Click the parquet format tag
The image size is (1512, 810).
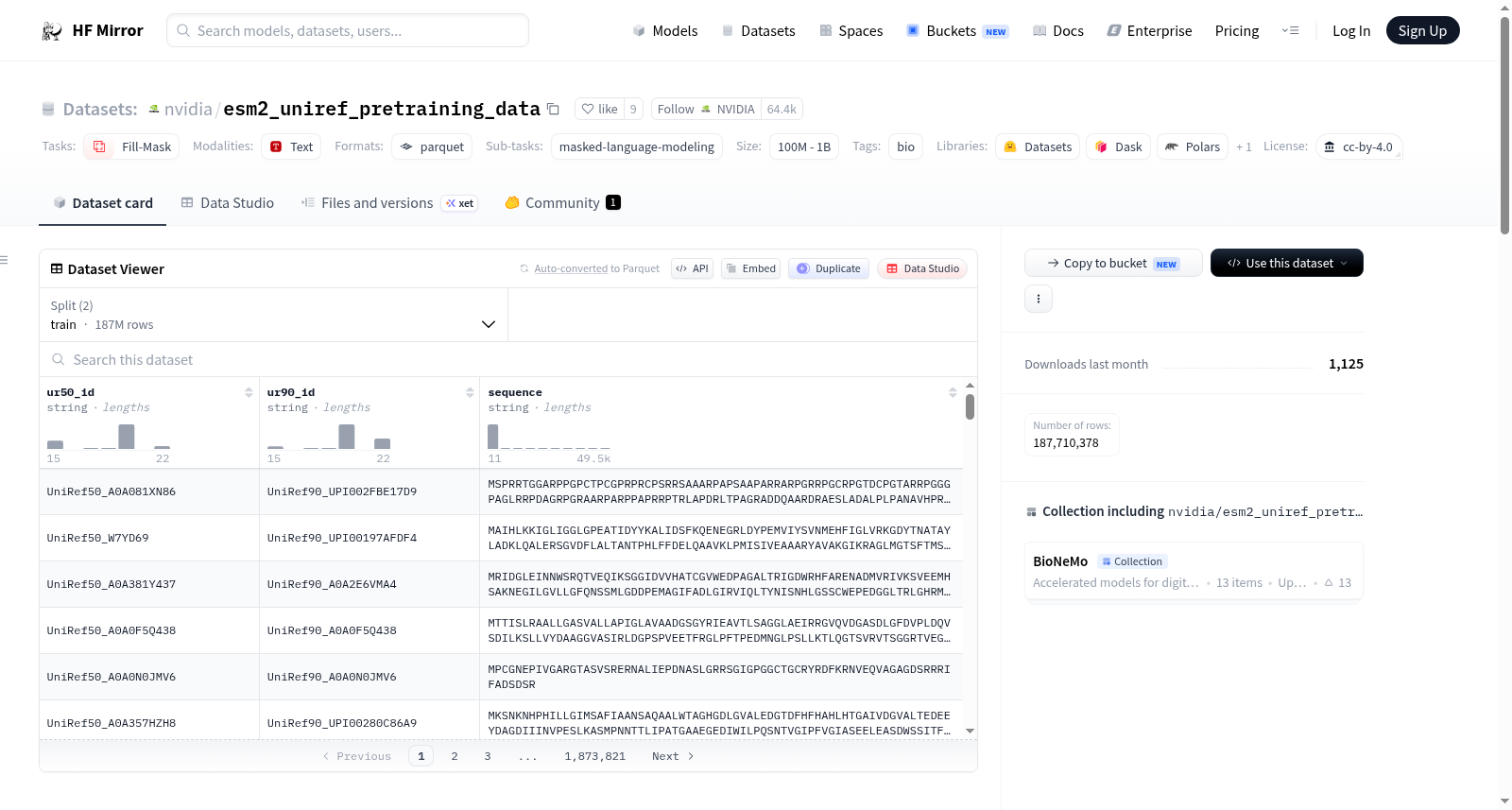(x=432, y=146)
